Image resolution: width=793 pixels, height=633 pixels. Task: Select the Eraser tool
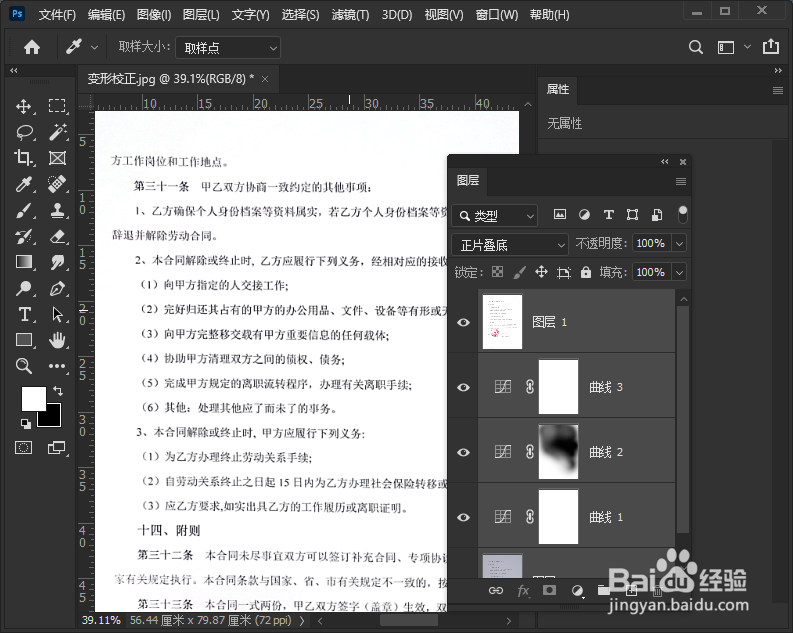coord(58,236)
